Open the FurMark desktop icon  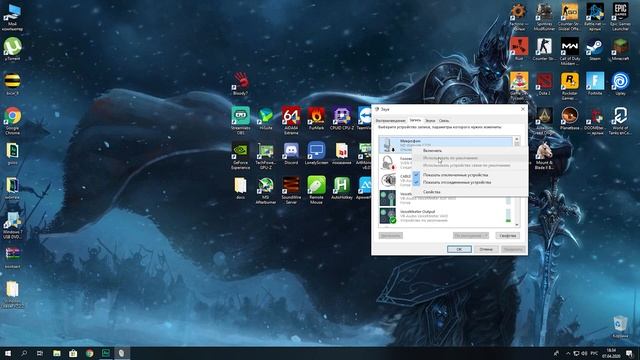tap(316, 118)
